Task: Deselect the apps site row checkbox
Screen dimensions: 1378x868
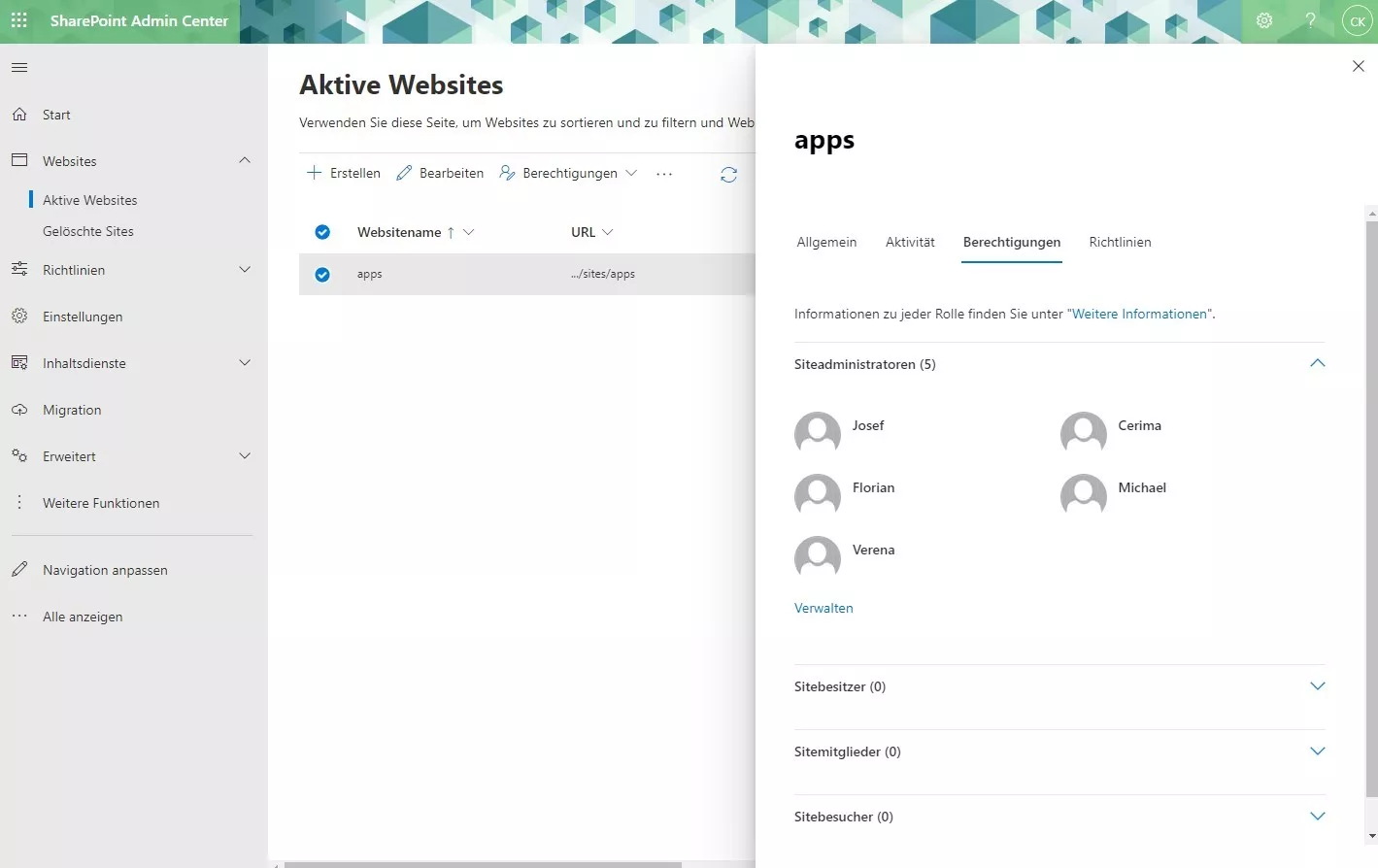Action: [x=322, y=274]
